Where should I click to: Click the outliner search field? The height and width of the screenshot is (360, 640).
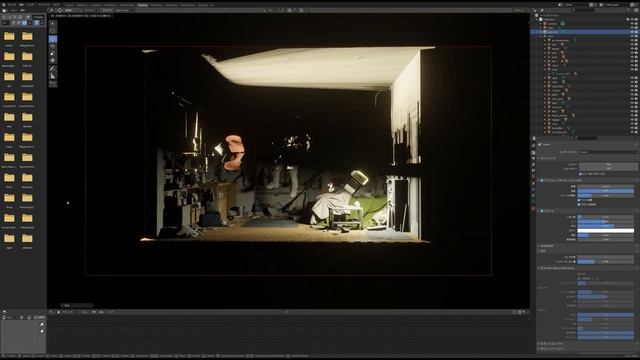[584, 10]
